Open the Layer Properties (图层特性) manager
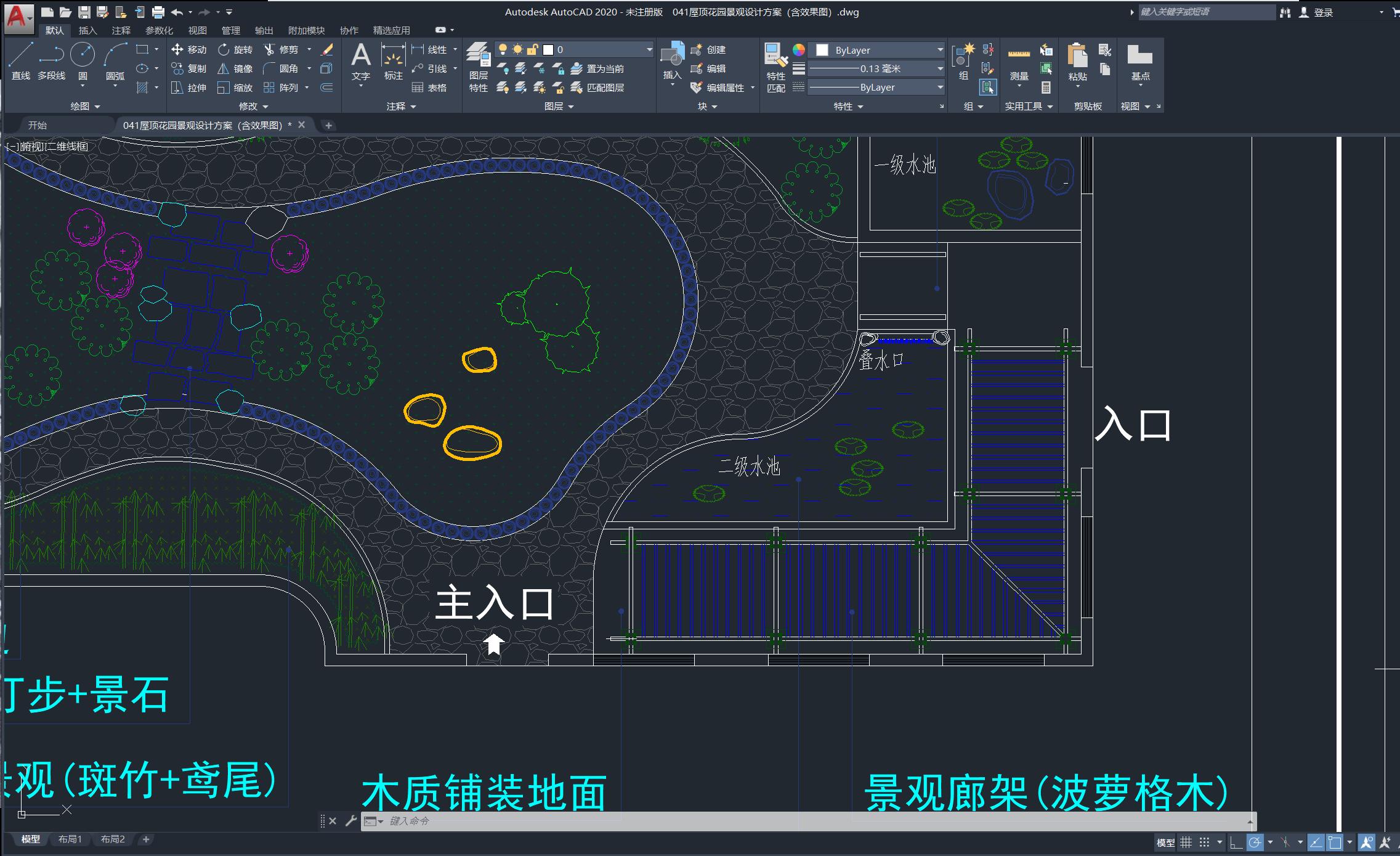This screenshot has height=856, width=1400. pyautogui.click(x=478, y=55)
